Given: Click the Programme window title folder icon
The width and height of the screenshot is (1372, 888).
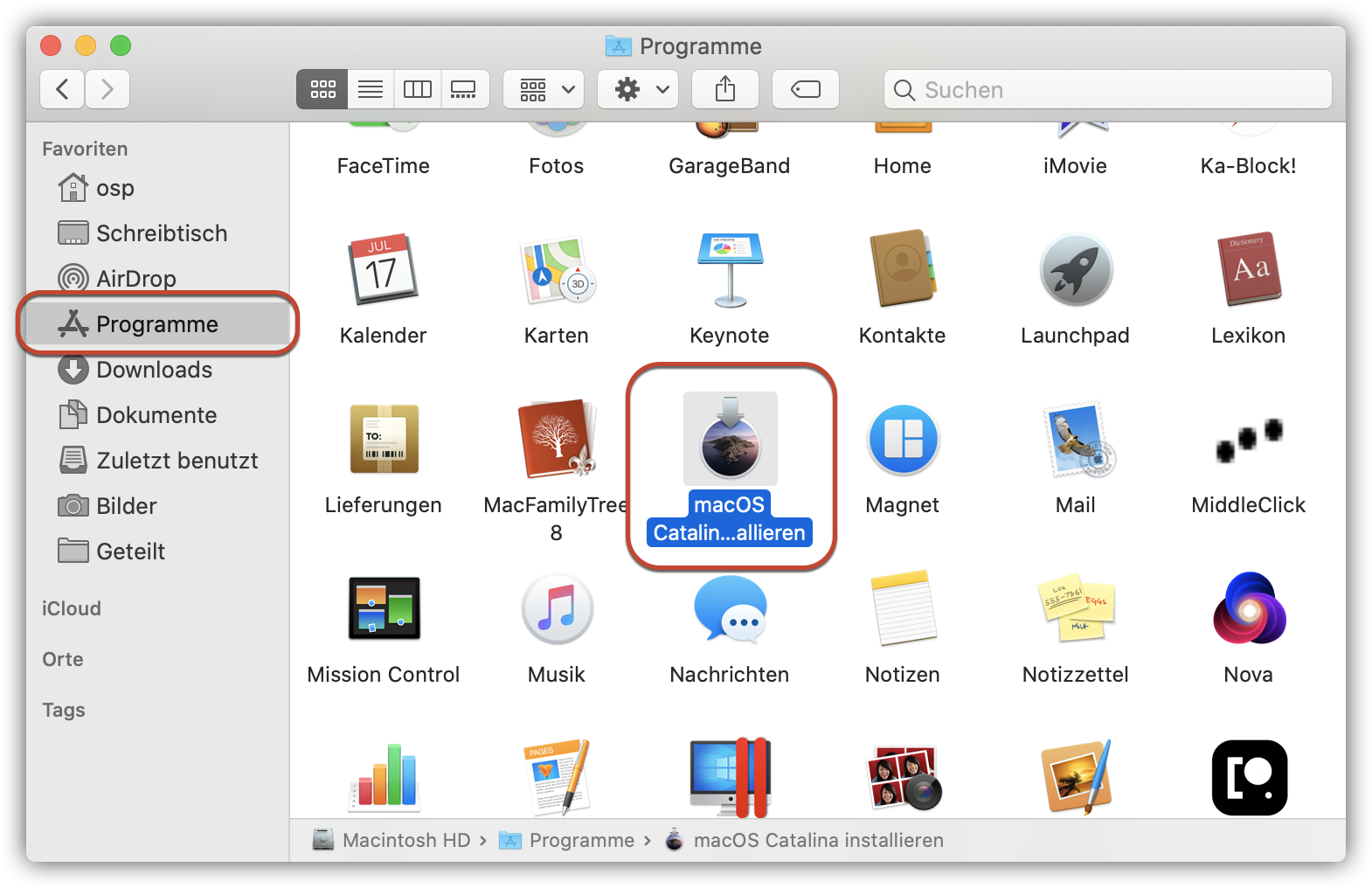Looking at the screenshot, I should [619, 45].
